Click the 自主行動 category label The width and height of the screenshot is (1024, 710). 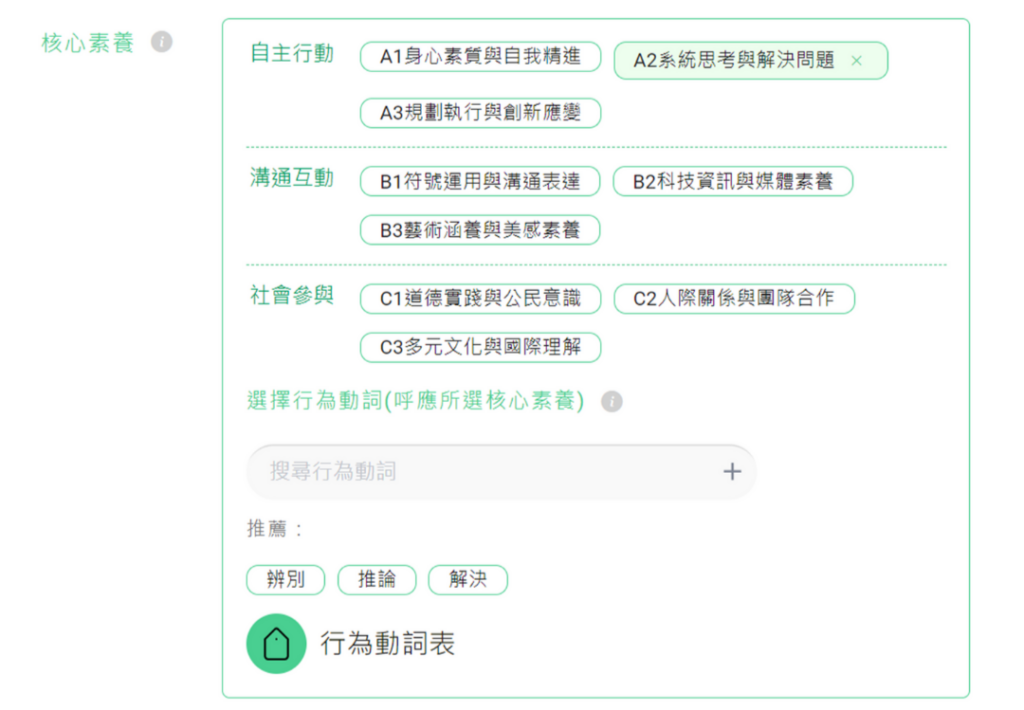[292, 54]
